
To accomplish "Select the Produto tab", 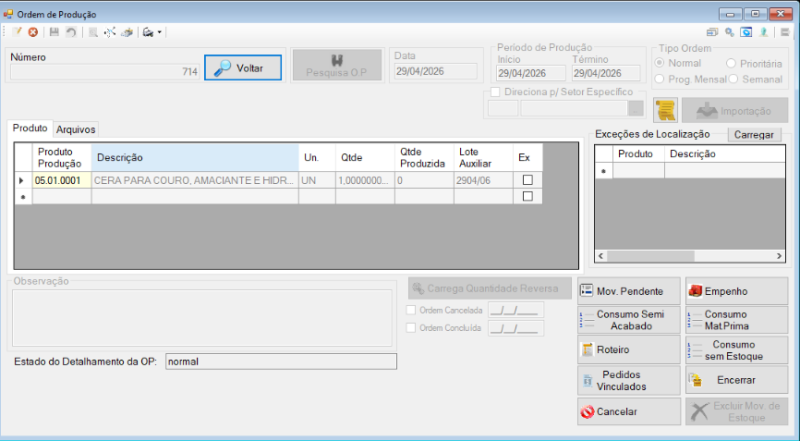I will click(x=30, y=128).
